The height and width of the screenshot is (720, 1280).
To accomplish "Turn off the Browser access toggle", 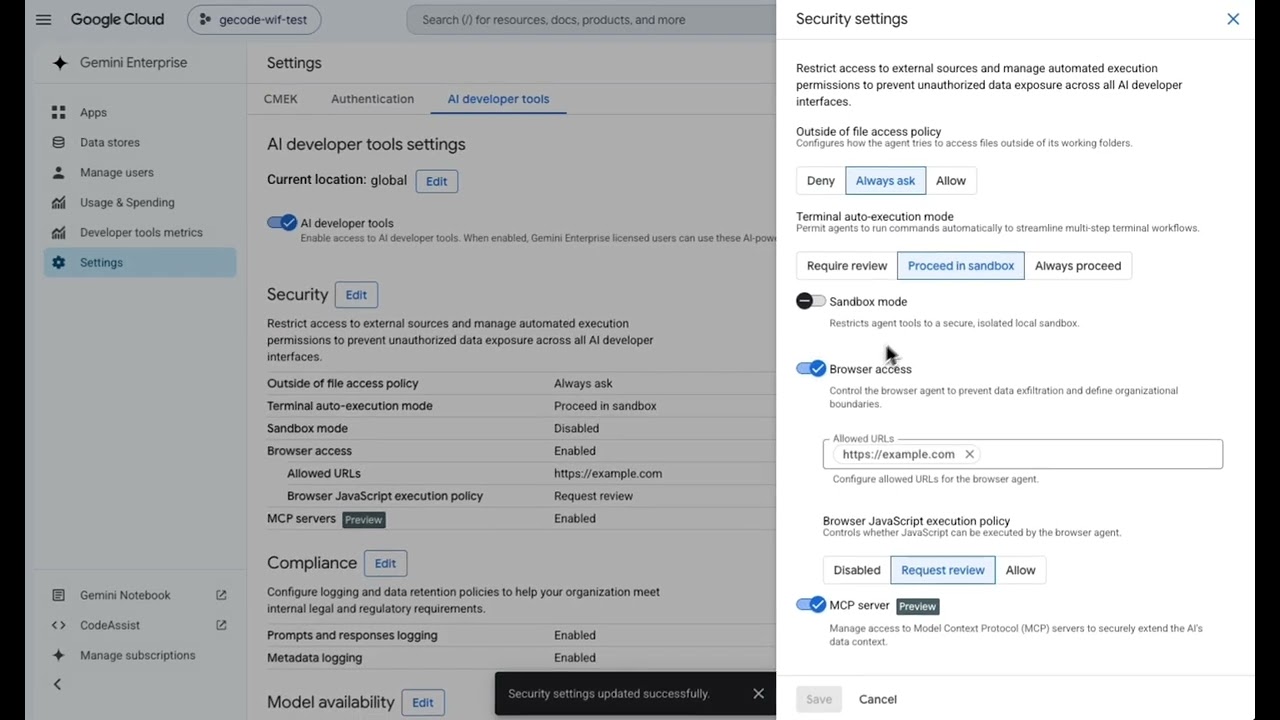I will (x=811, y=369).
